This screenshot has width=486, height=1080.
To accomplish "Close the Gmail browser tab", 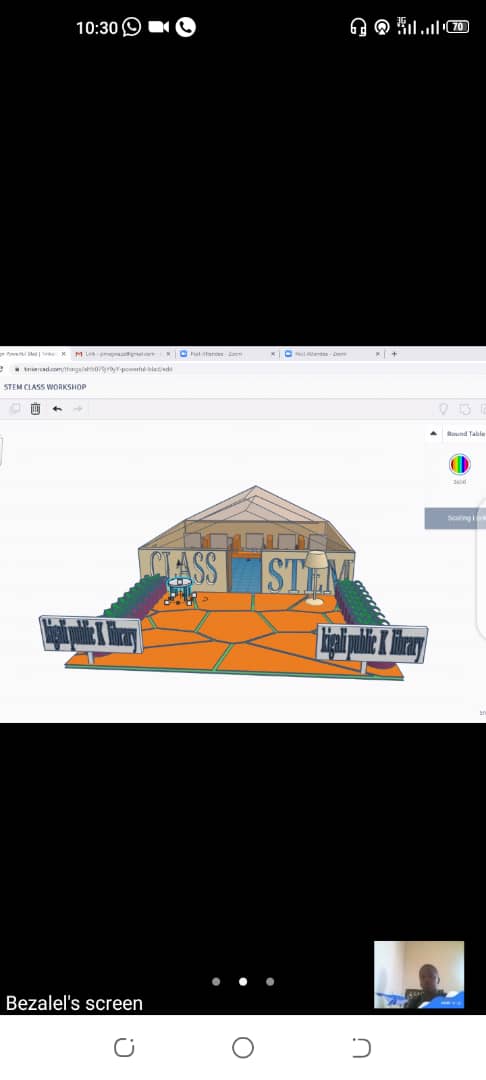I will [168, 354].
